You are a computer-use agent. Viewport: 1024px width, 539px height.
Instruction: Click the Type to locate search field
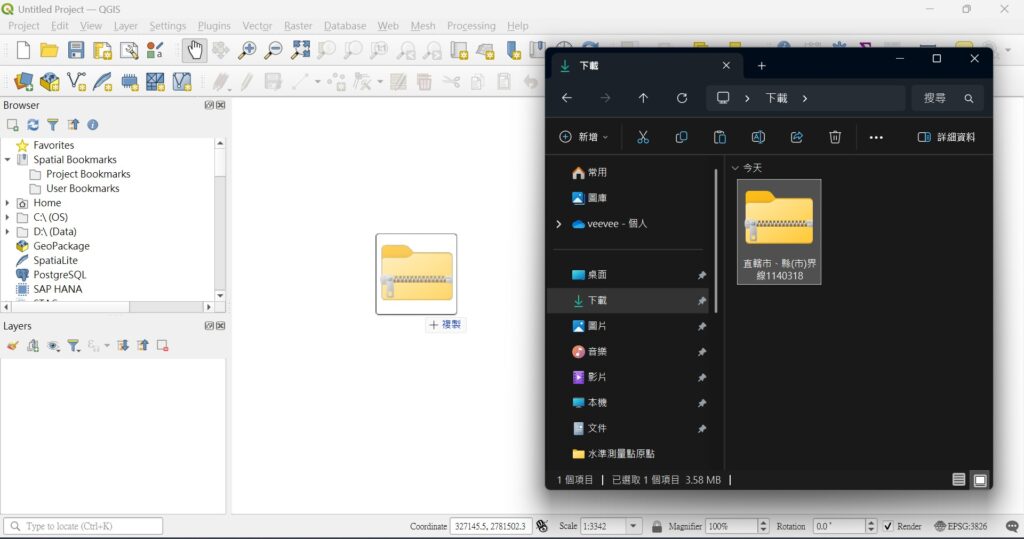[x=83, y=526]
